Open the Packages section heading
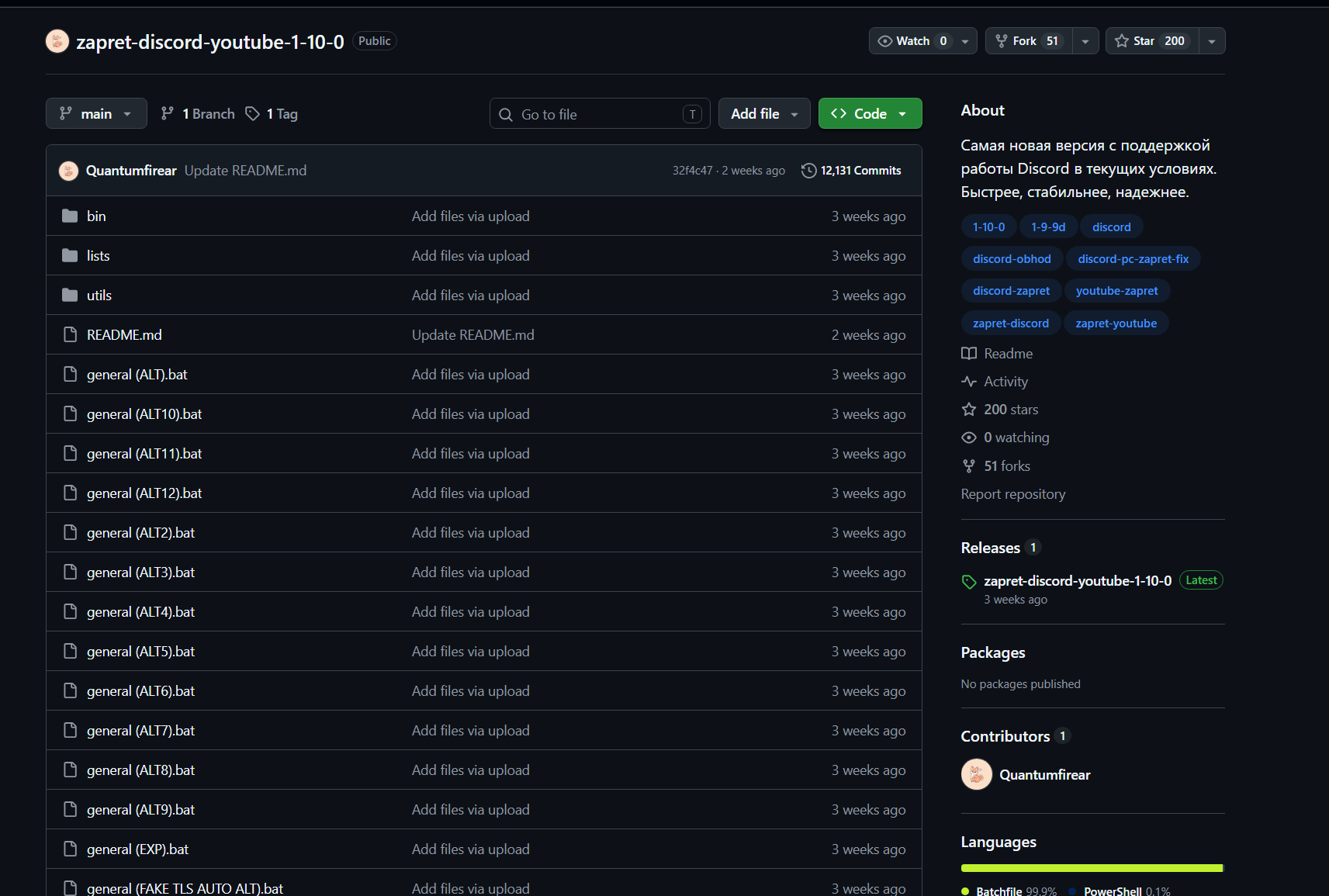Viewport: 1329px width, 896px height. [992, 652]
